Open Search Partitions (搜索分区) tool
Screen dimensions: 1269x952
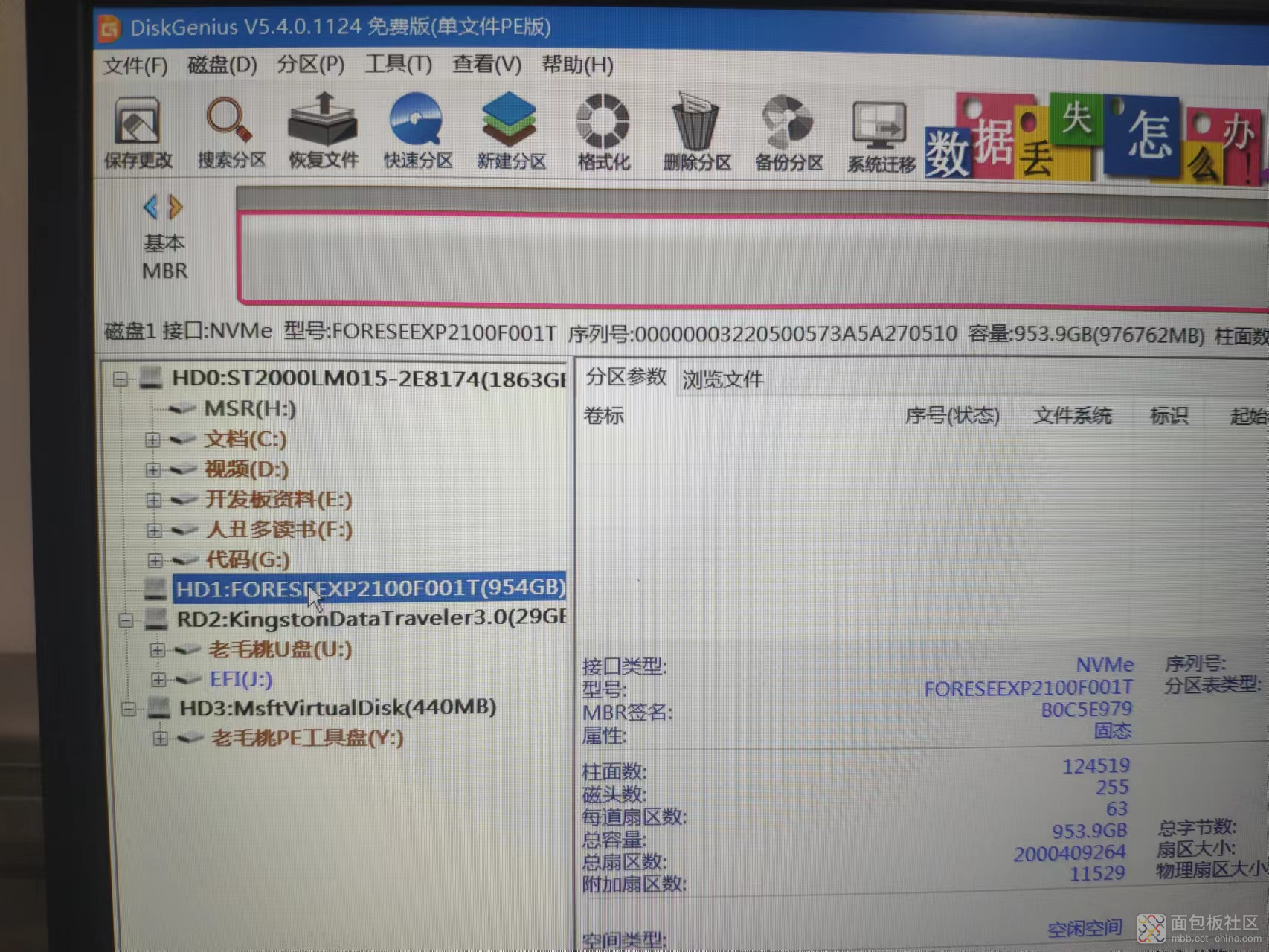click(231, 132)
